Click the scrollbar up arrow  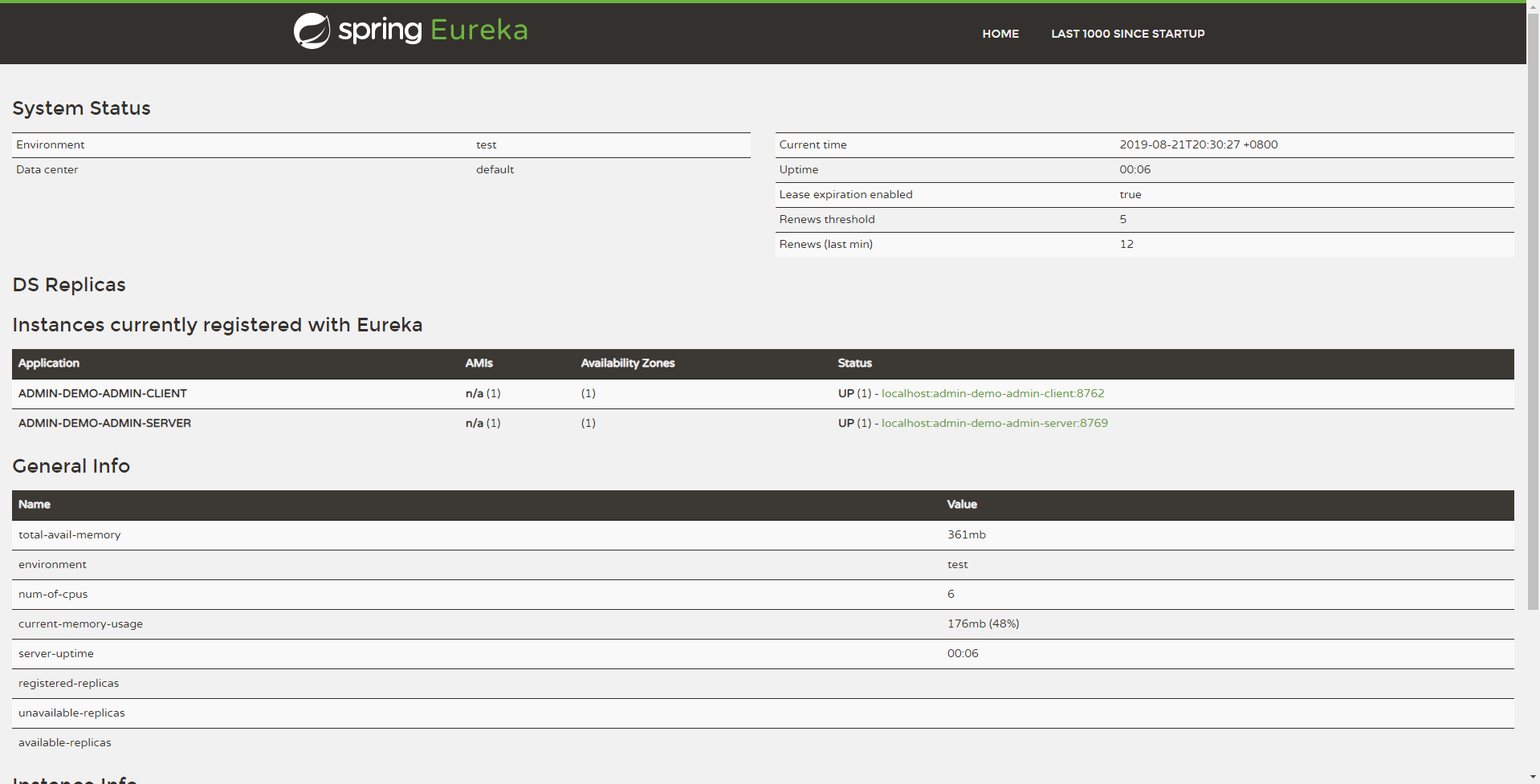pyautogui.click(x=1533, y=6)
